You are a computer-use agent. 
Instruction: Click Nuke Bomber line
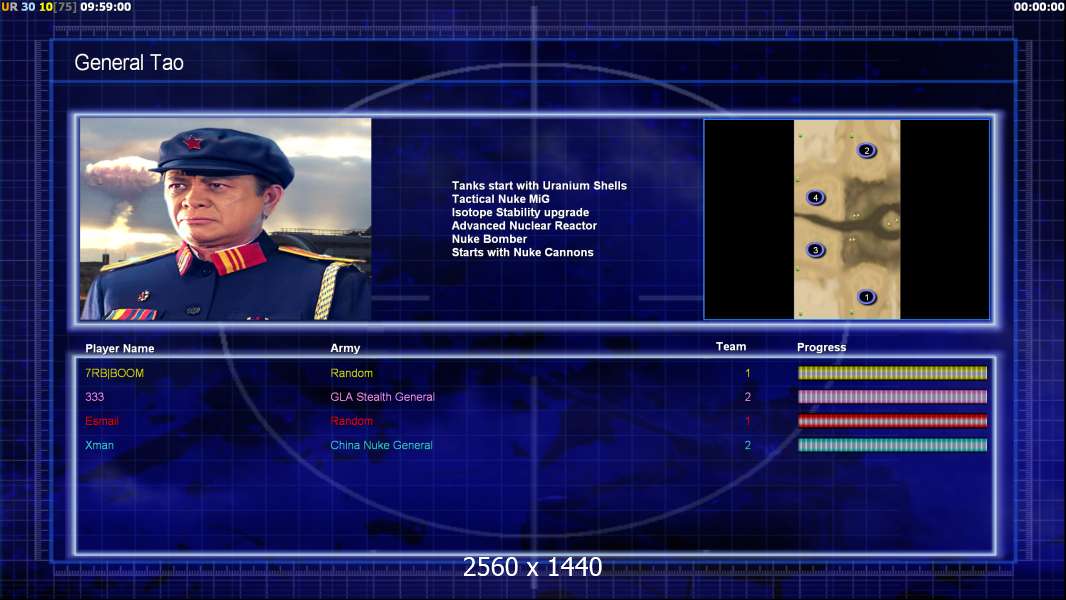tap(489, 239)
